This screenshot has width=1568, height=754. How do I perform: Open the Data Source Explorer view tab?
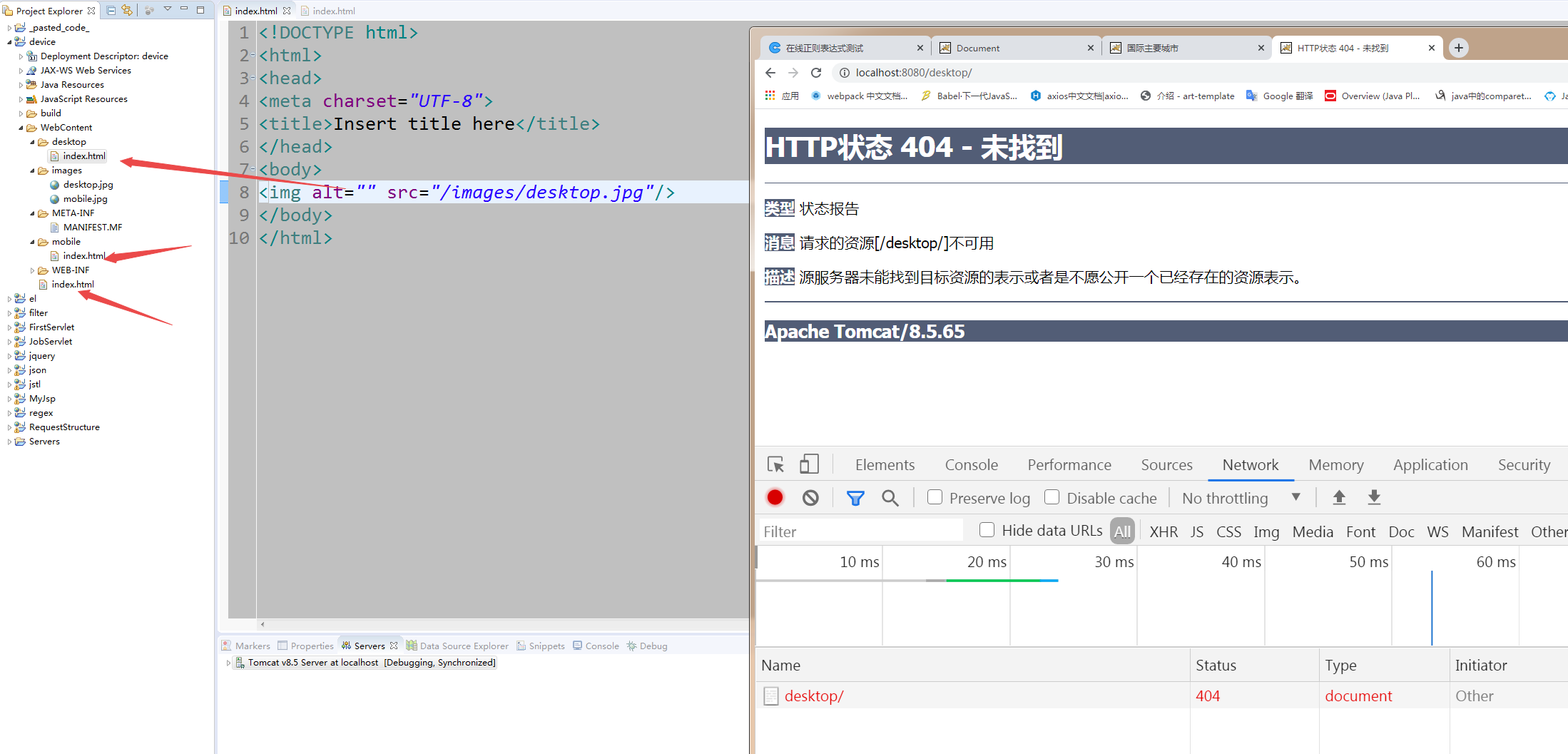tap(457, 646)
